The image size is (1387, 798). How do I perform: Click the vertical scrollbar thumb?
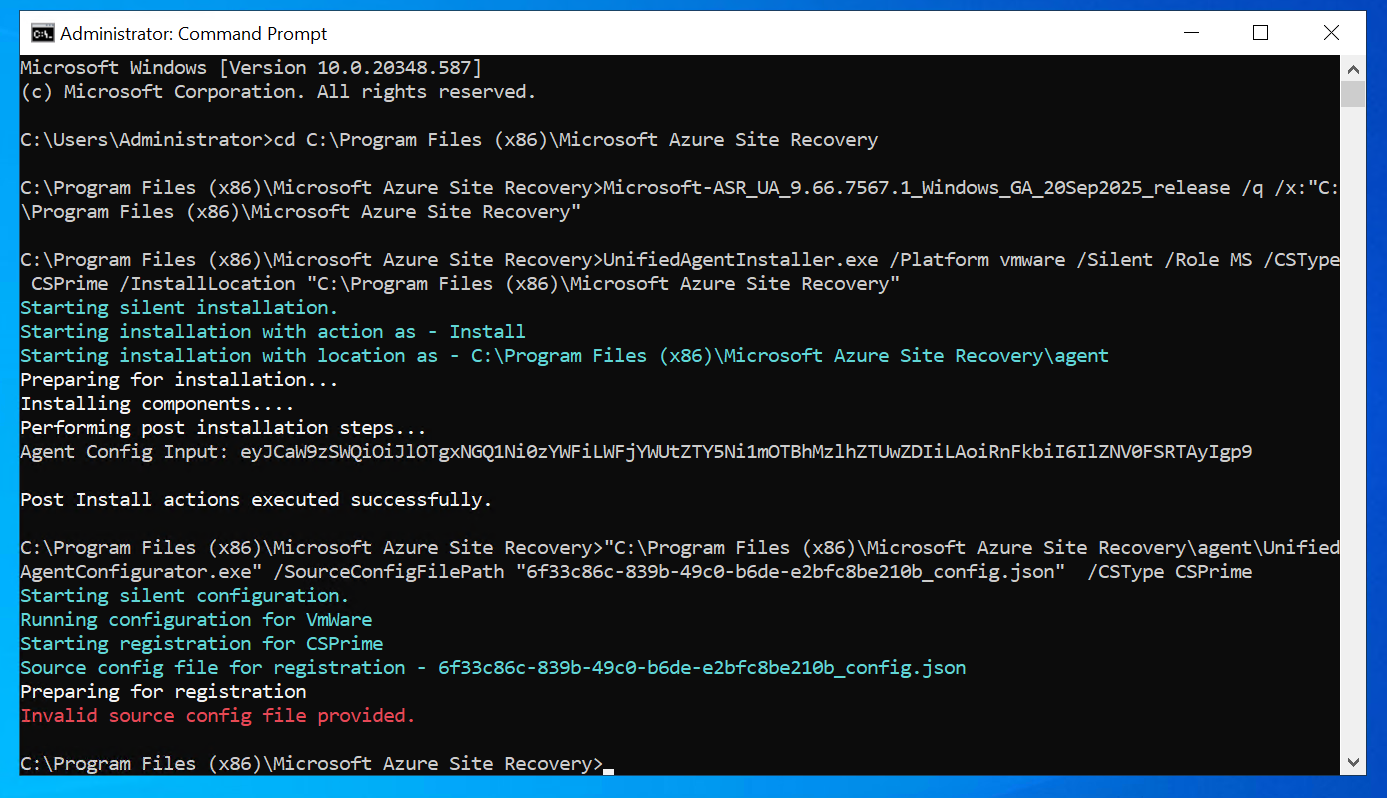click(x=1353, y=94)
